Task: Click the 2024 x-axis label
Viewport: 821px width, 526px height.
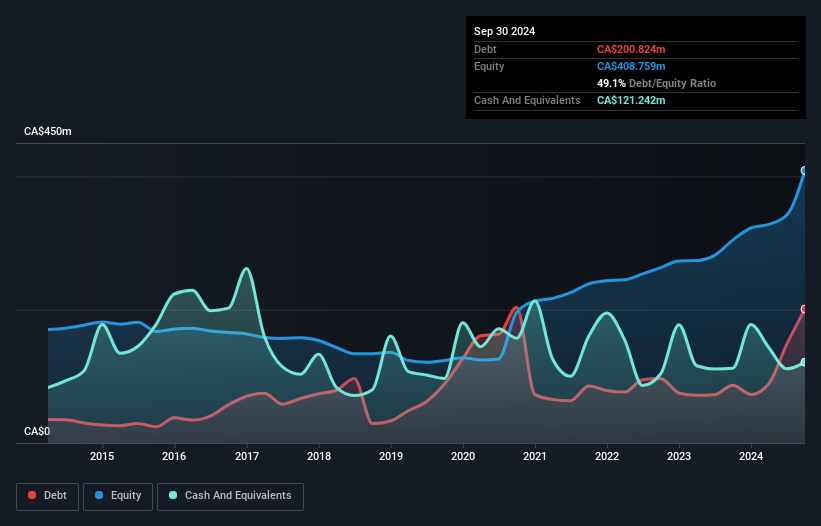Action: click(x=751, y=456)
